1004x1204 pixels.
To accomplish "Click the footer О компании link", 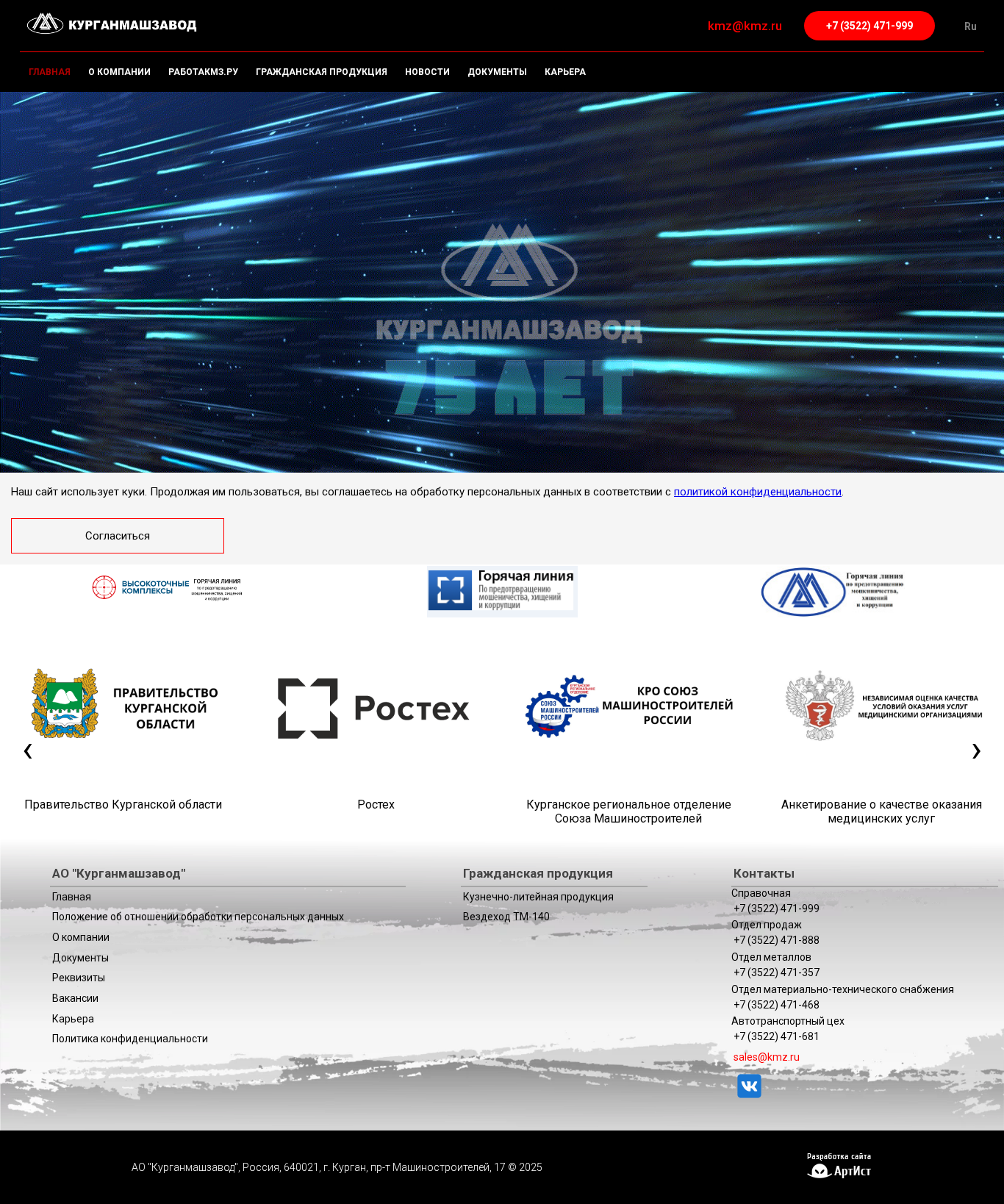I will click(81, 937).
